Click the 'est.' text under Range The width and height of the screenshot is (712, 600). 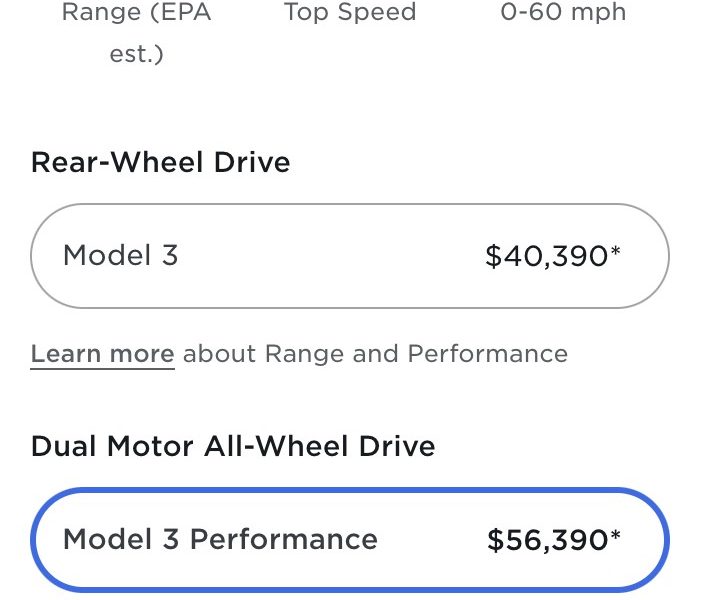tap(136, 54)
